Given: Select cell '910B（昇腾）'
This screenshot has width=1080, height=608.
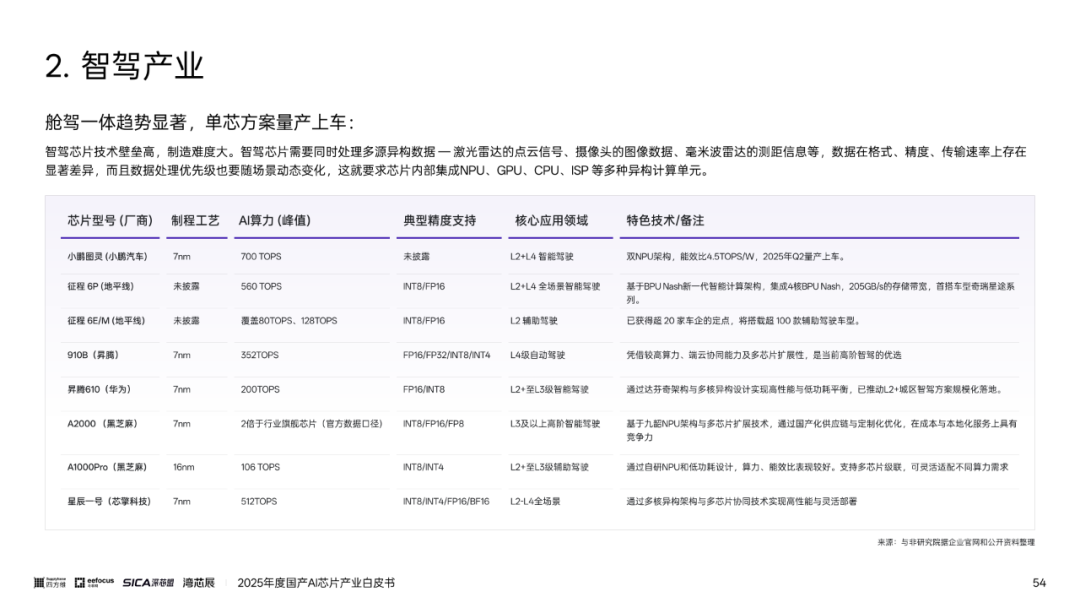Looking at the screenshot, I should pos(93,355).
